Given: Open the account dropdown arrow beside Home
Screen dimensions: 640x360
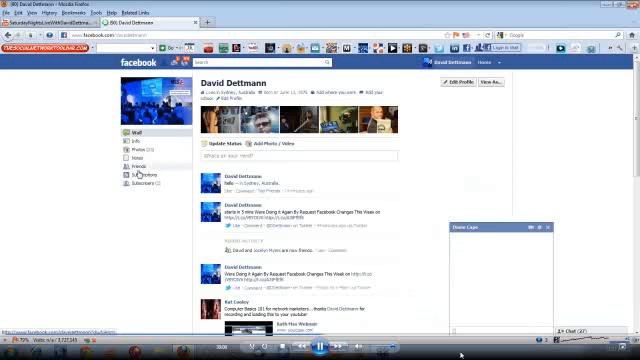Looking at the screenshot, I should [499, 63].
